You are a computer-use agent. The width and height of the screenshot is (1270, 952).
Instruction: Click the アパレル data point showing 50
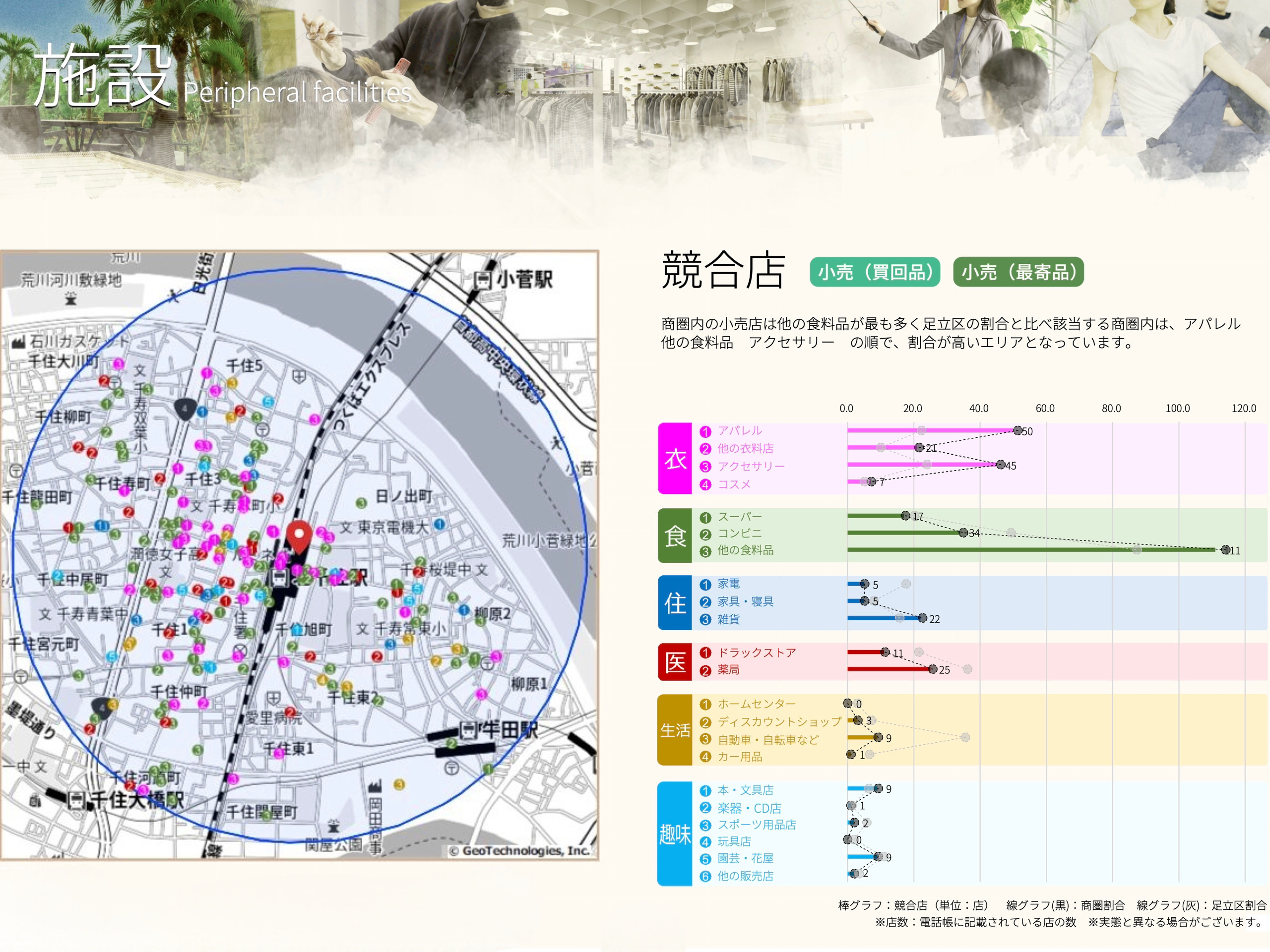1017,430
